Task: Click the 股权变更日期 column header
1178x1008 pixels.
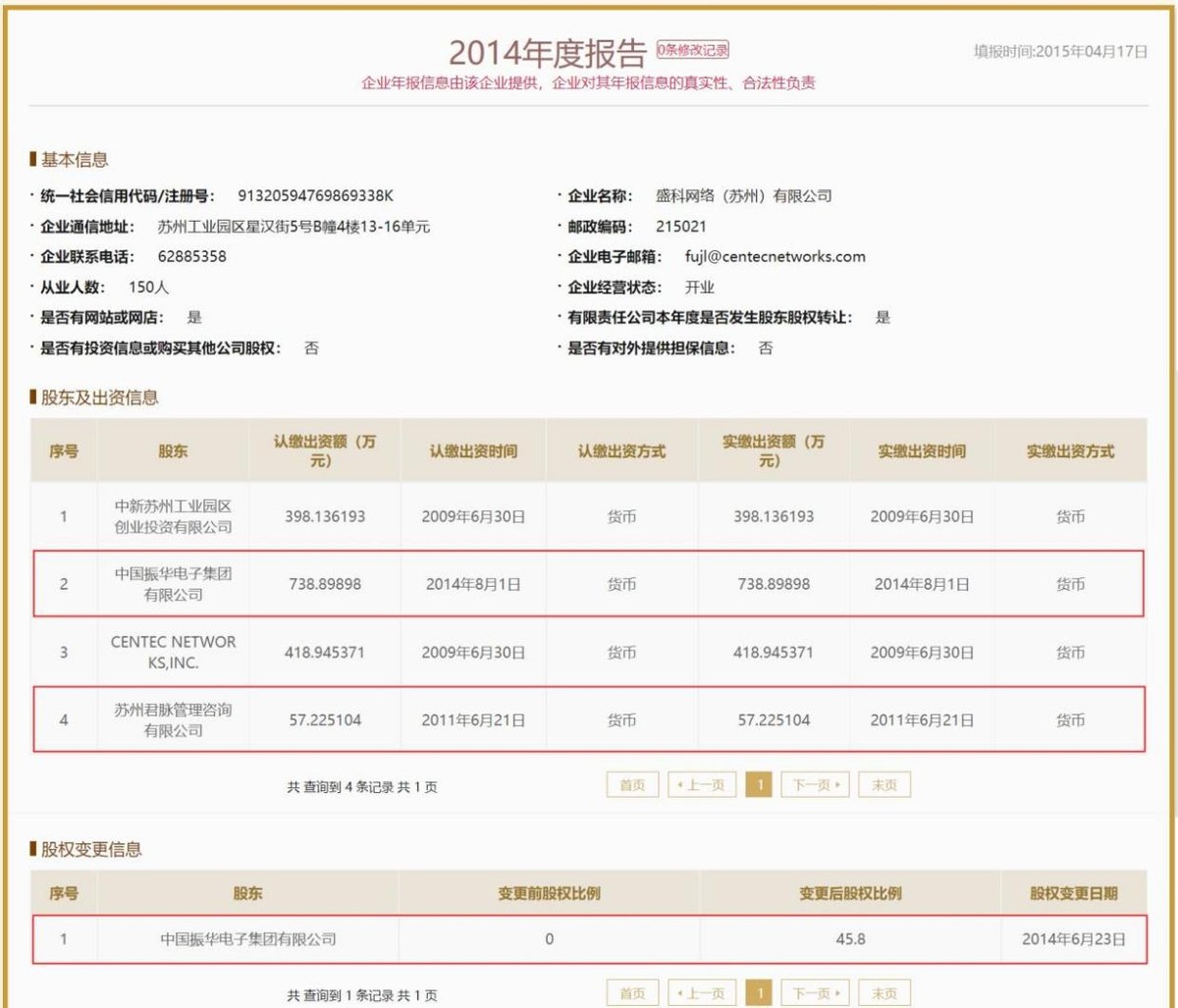Action: [1073, 894]
